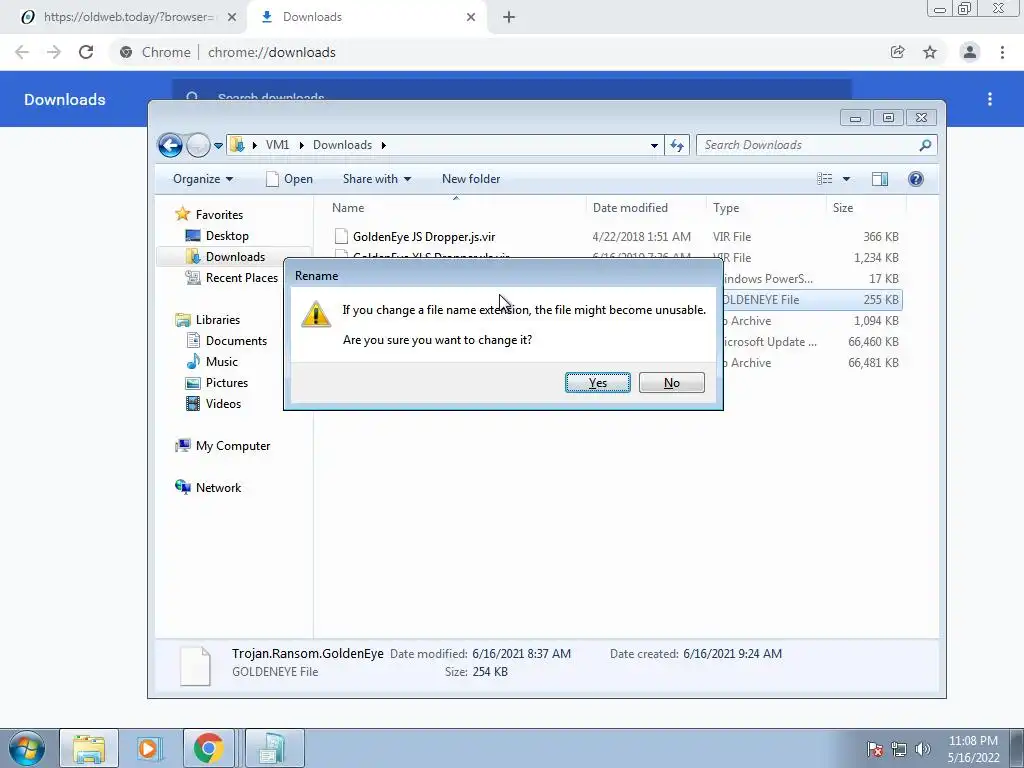
Task: Close the Chrome Downloads tab
Action: click(471, 17)
